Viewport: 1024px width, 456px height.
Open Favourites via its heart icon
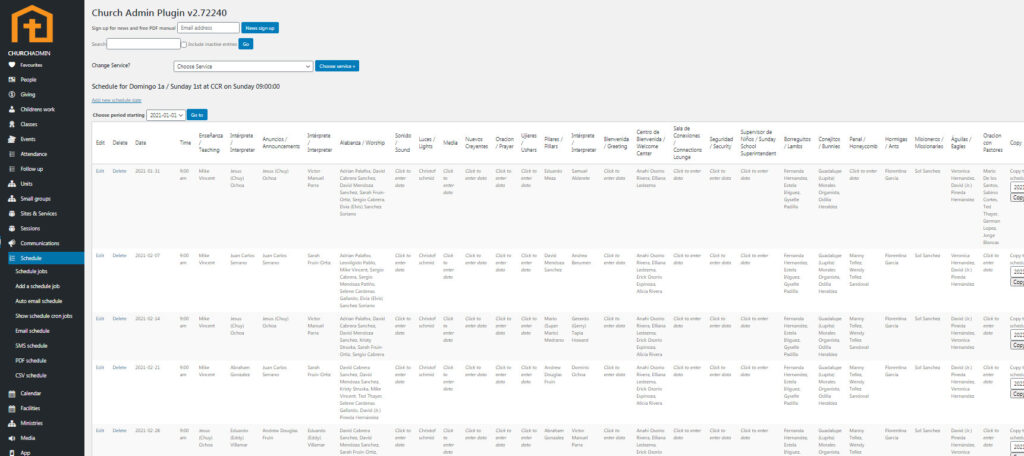click(11, 64)
